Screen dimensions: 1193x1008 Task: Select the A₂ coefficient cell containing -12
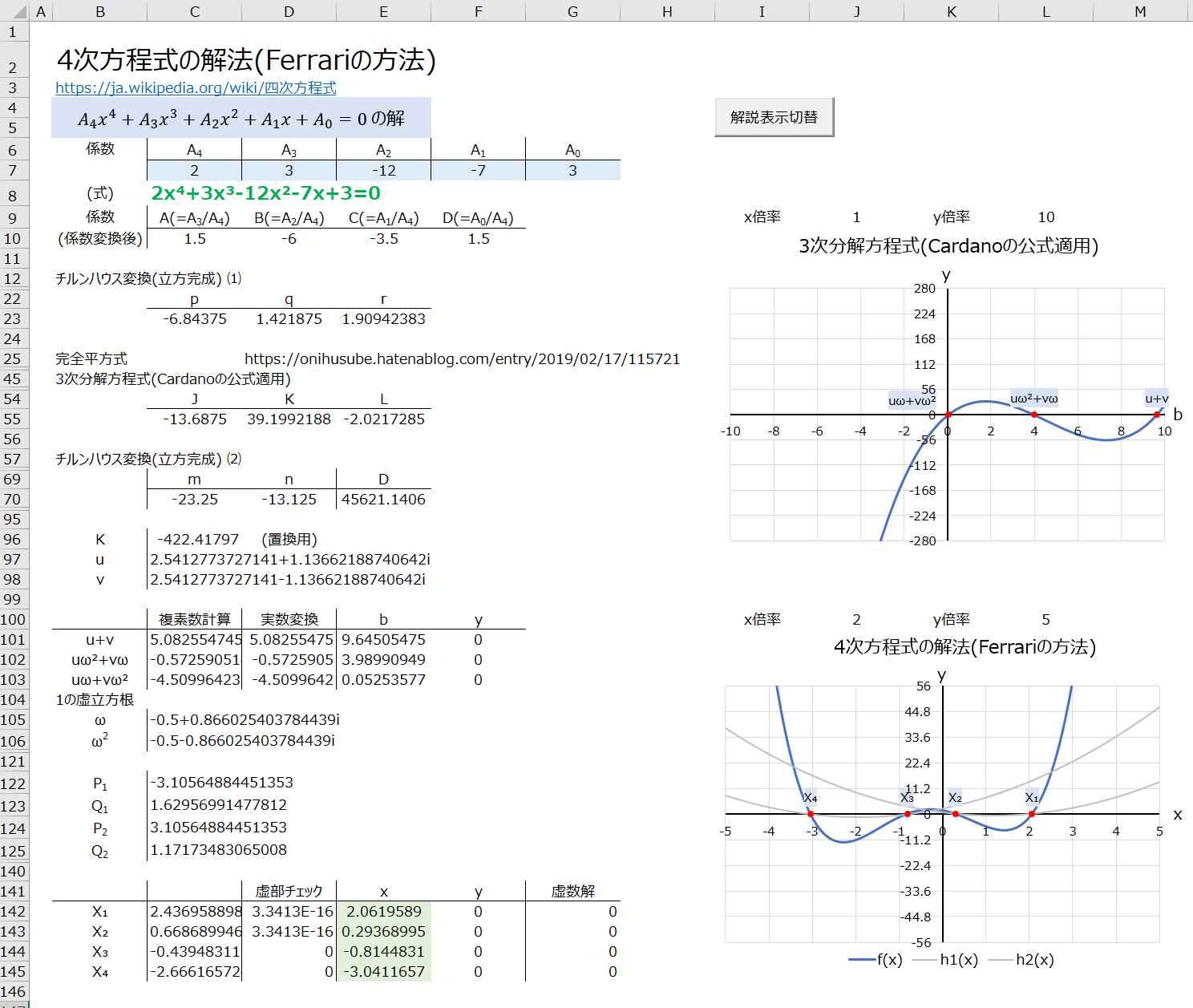(x=383, y=171)
